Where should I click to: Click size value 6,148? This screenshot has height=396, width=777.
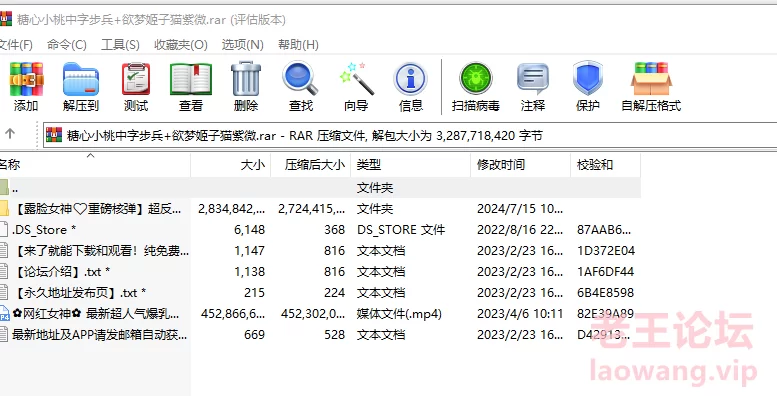click(250, 229)
